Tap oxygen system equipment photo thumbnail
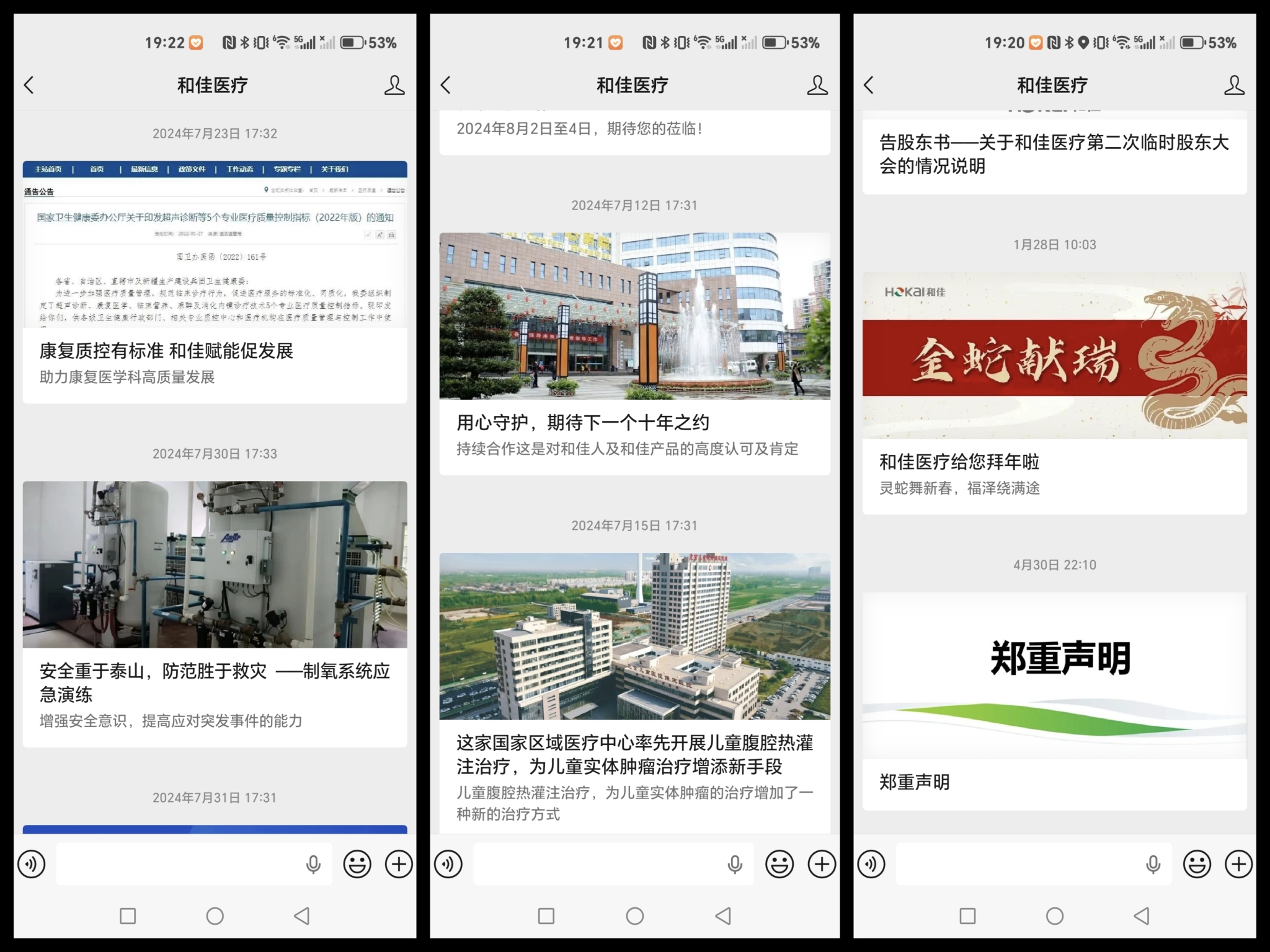The image size is (1270, 952). (215, 564)
